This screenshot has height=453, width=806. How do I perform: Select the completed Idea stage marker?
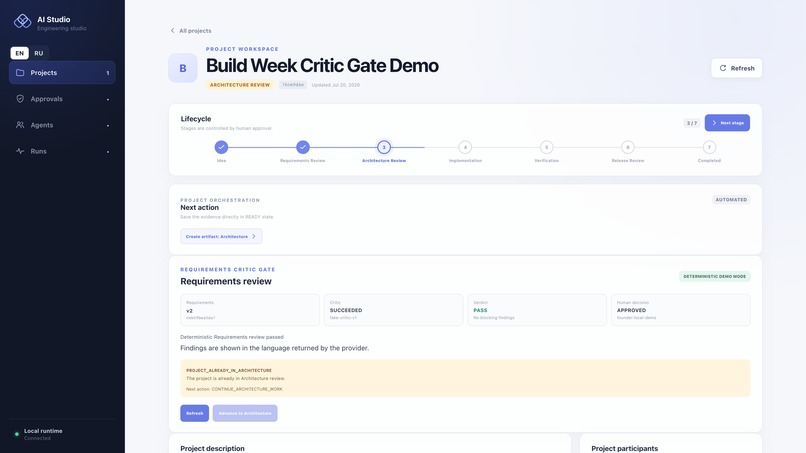click(221, 148)
